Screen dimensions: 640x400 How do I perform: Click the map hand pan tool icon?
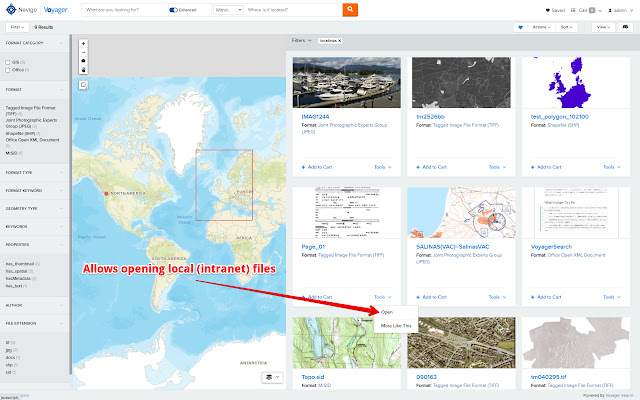(83, 70)
